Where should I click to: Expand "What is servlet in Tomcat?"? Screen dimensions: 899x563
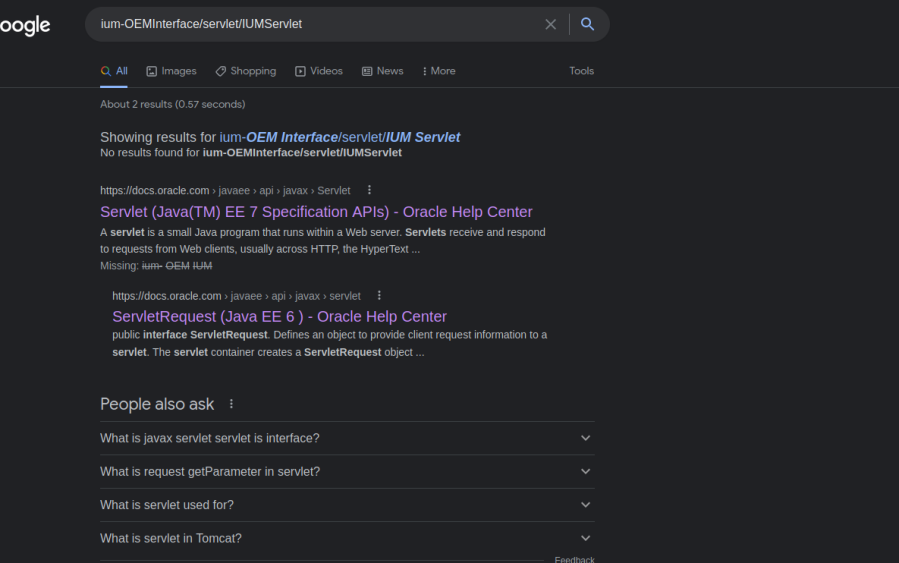[x=347, y=538]
